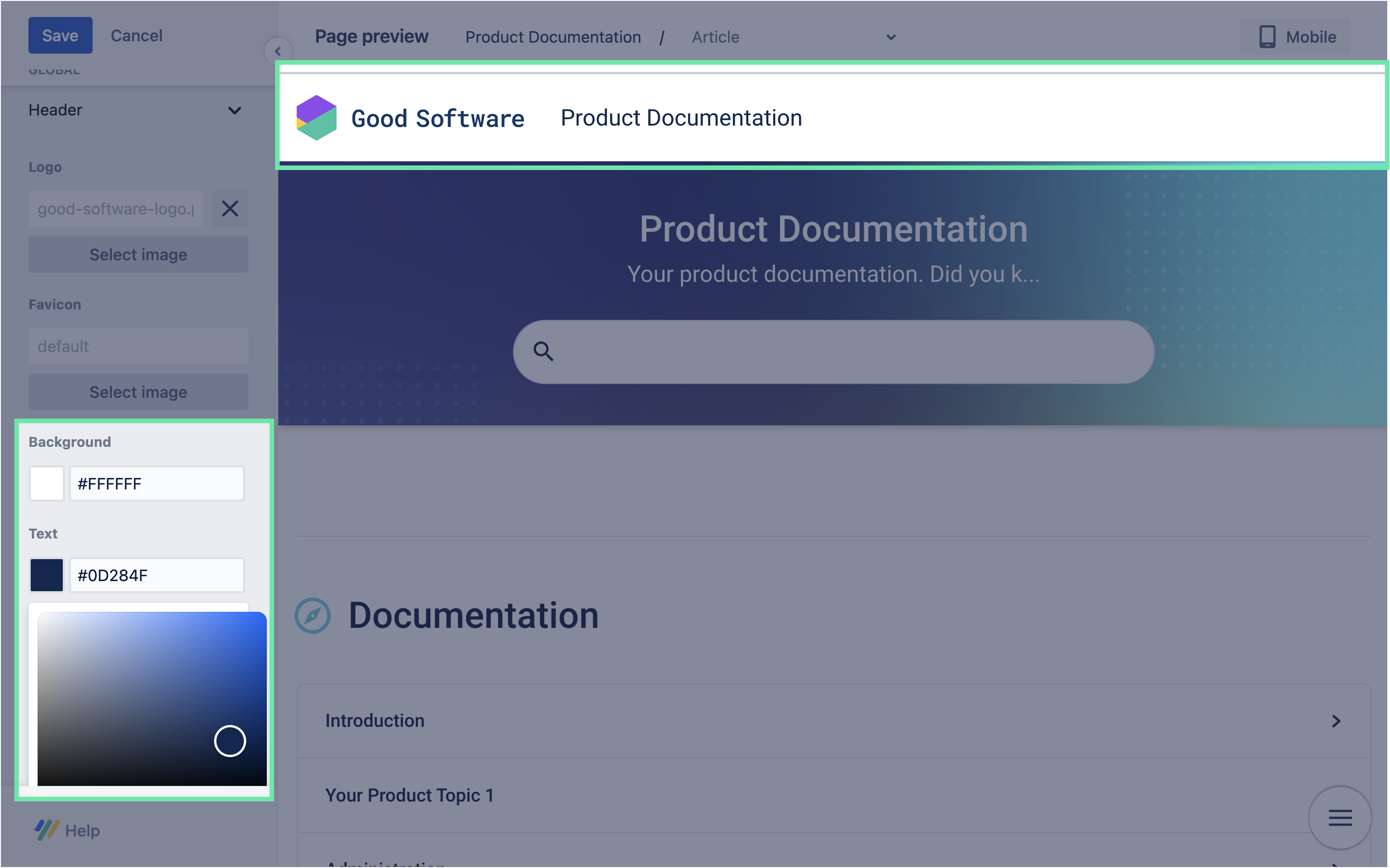
Task: Save the theme changes
Action: (60, 36)
